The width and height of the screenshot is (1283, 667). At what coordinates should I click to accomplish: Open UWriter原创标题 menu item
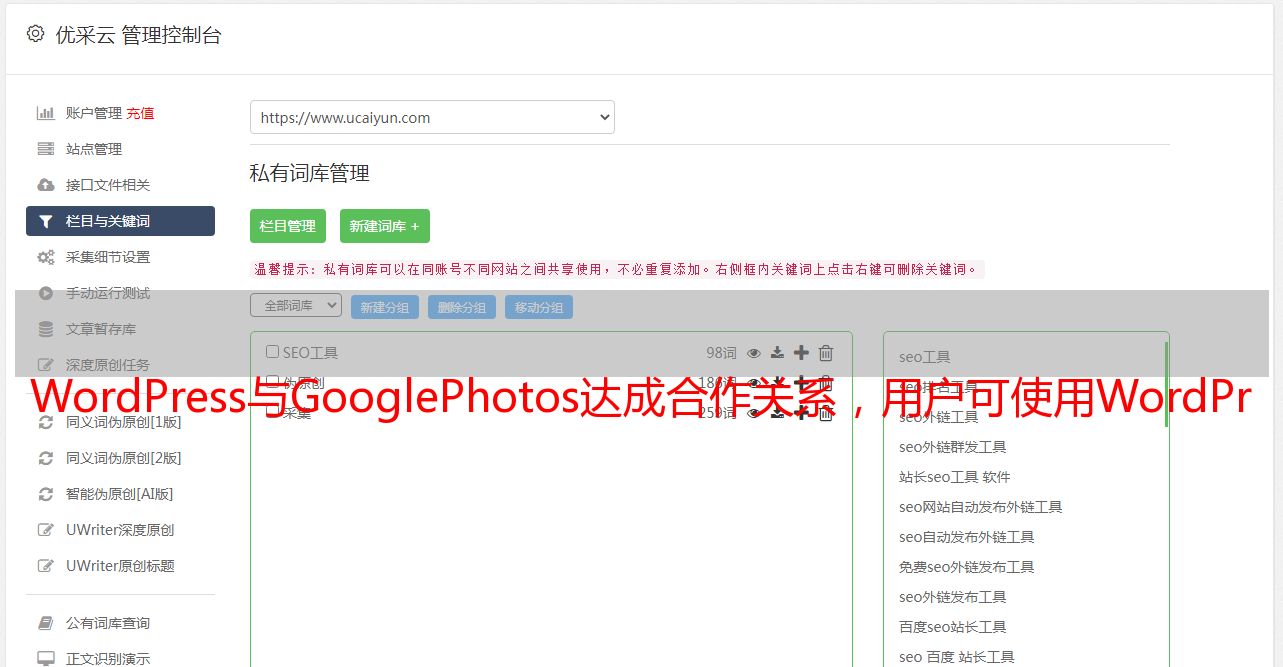pos(120,566)
